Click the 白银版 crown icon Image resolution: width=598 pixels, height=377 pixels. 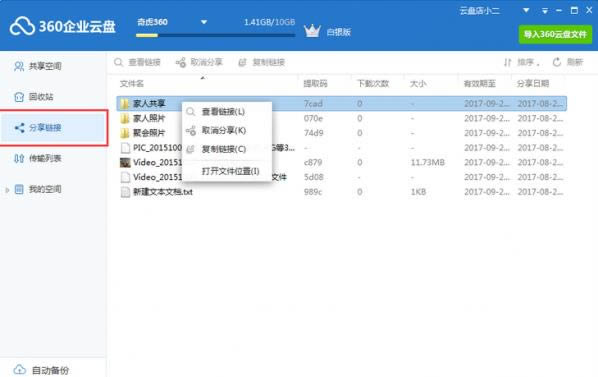tap(312, 31)
